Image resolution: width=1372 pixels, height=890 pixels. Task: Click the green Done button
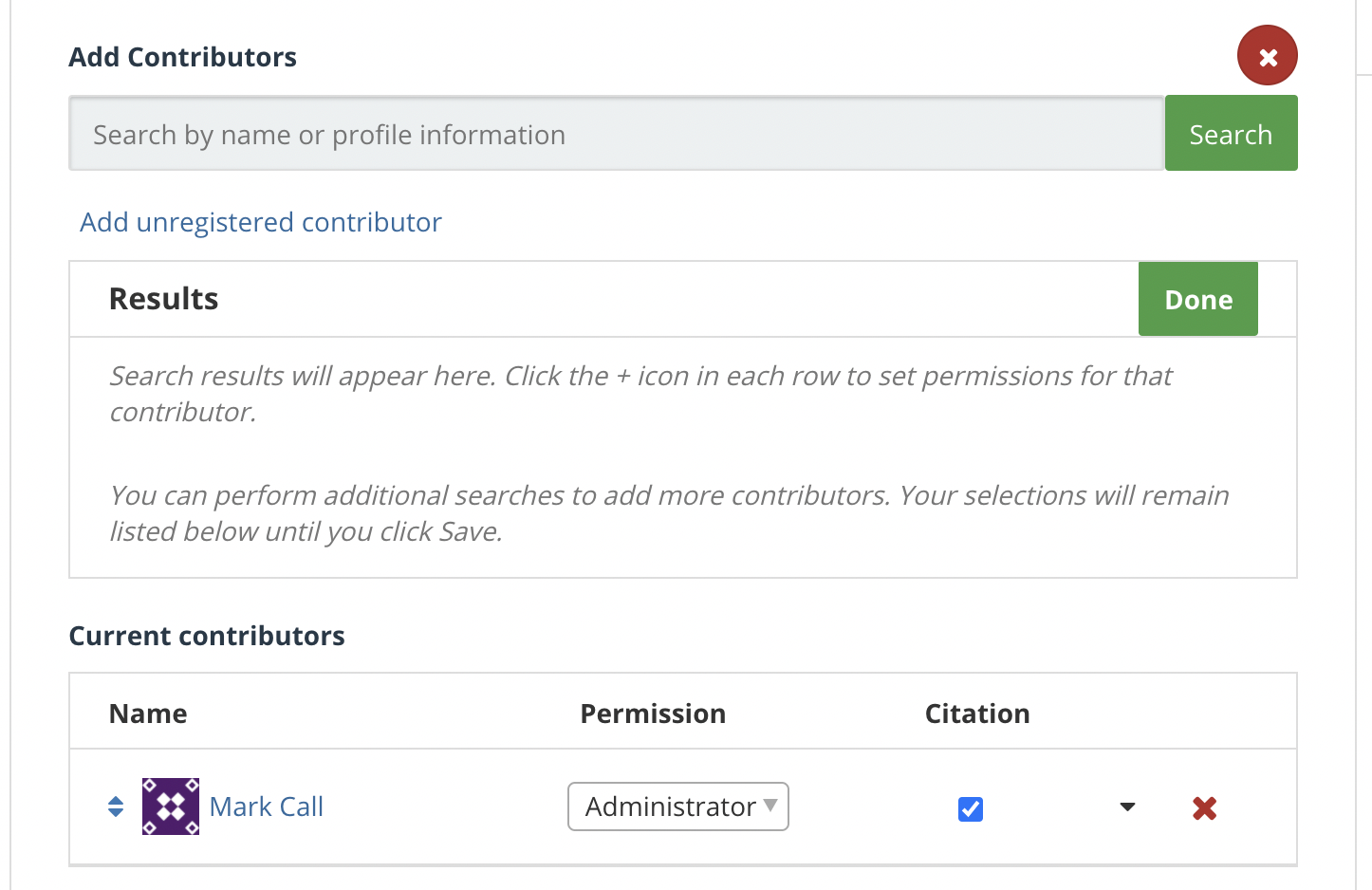pyautogui.click(x=1198, y=299)
